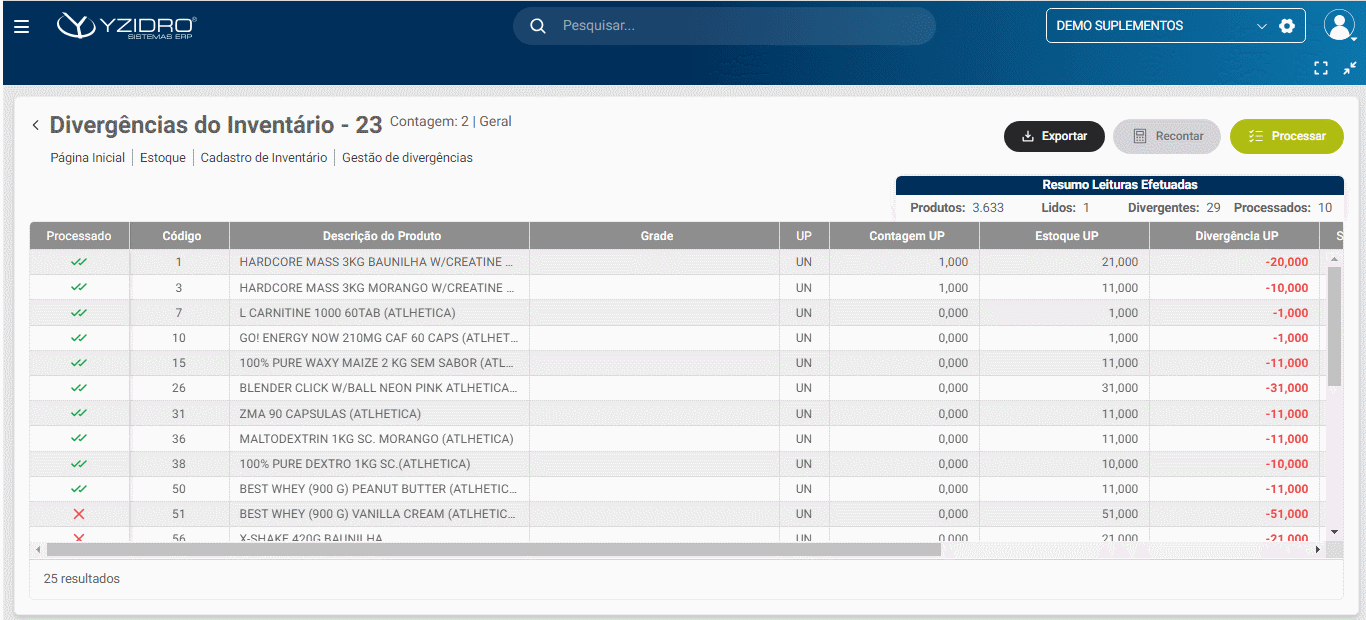Expand the DEMO SUPLEMENTOS company dropdown
The height and width of the screenshot is (620, 1366).
[x=1261, y=26]
